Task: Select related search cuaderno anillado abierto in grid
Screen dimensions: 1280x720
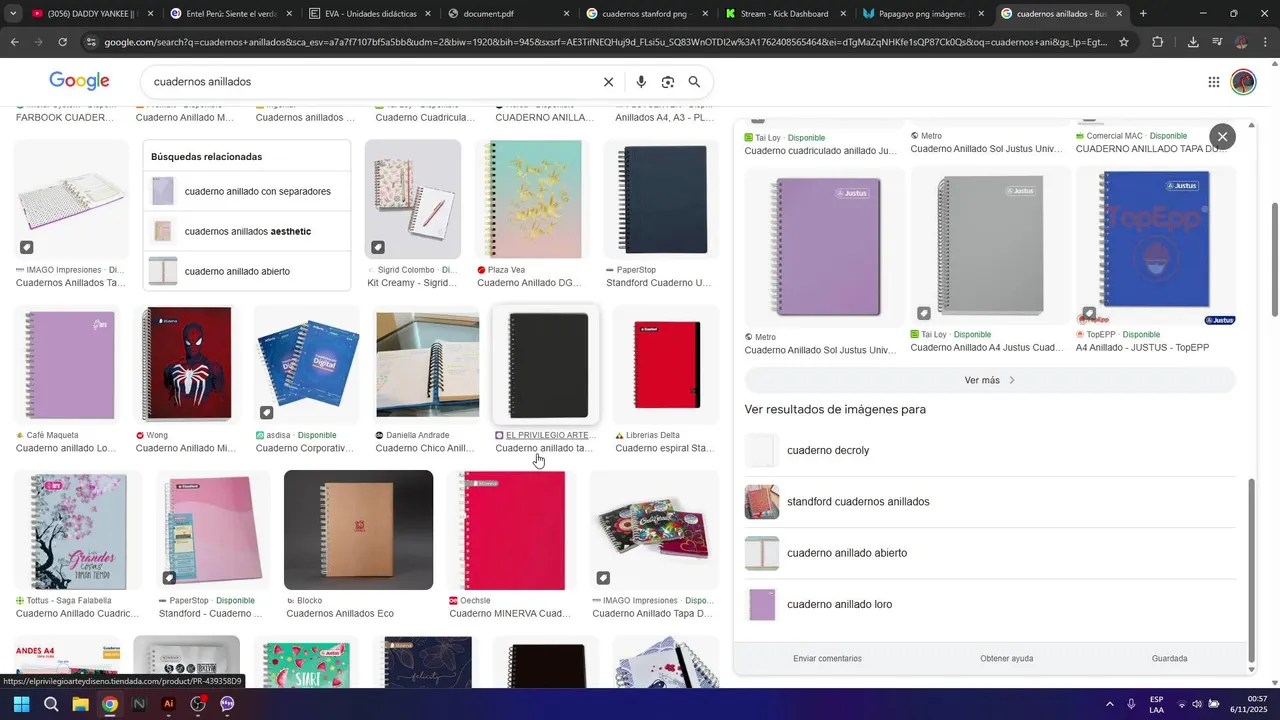Action: pyautogui.click(x=247, y=271)
